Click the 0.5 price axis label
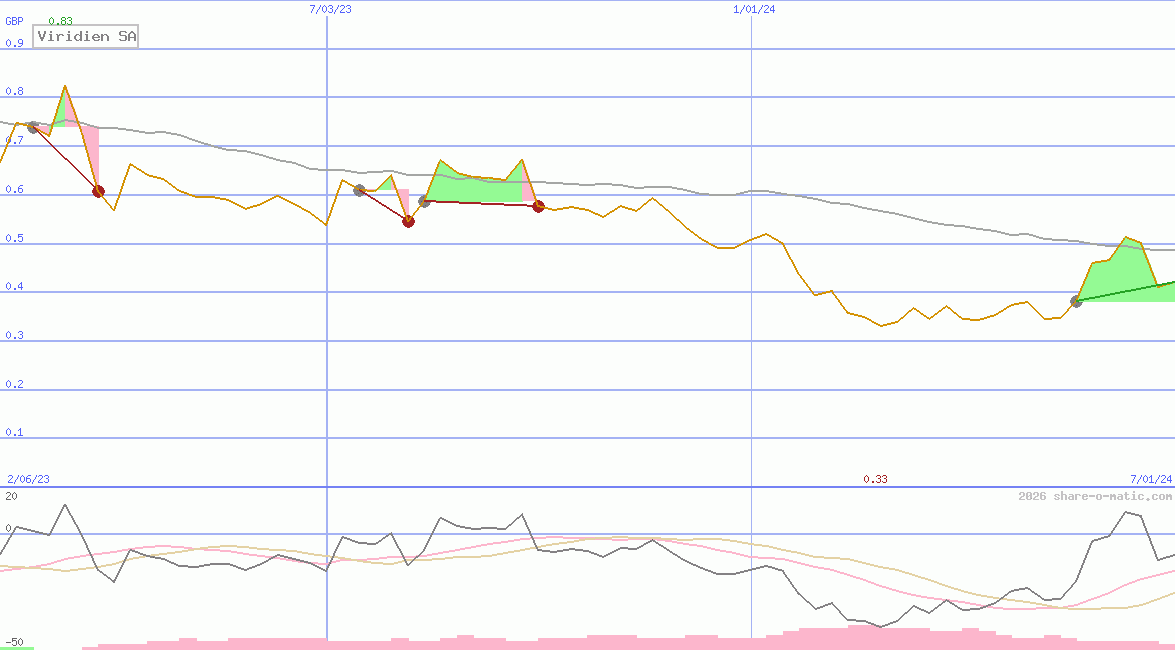 [x=14, y=238]
